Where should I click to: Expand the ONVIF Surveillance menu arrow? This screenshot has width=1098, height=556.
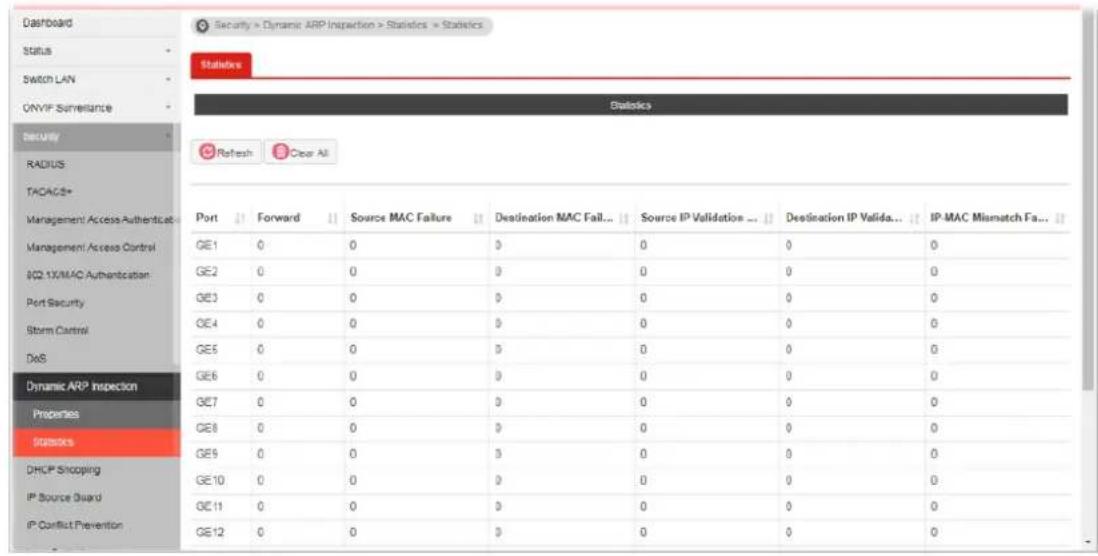pos(168,108)
